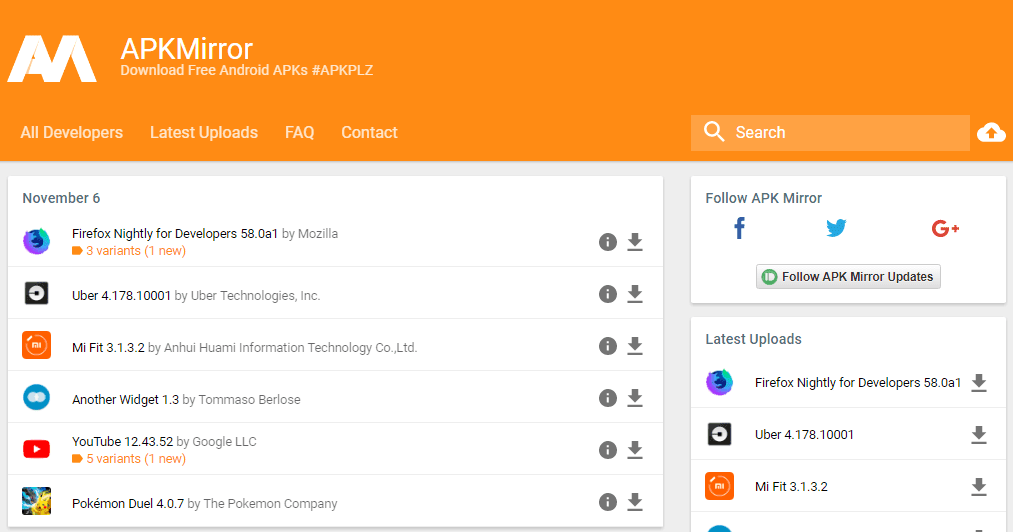Open Firefox Nightly title in Latest Uploads sidebar
Screen dimensions: 1013x532
tap(858, 383)
